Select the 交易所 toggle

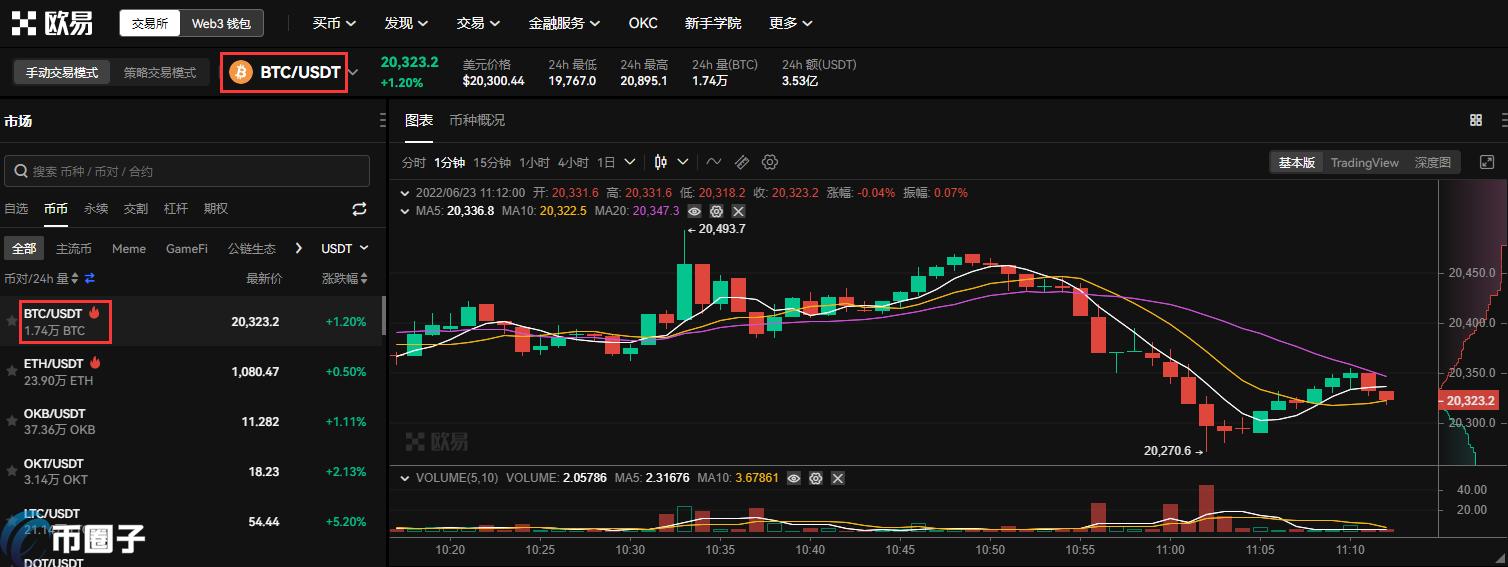150,23
